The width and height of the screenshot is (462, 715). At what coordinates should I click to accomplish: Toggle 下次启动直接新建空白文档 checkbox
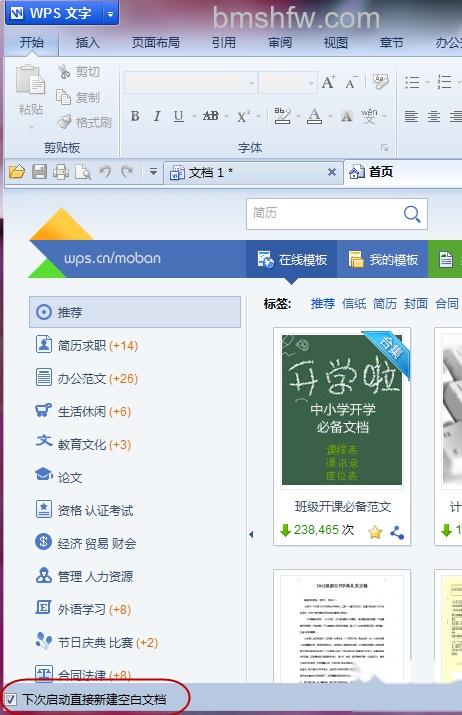click(11, 699)
